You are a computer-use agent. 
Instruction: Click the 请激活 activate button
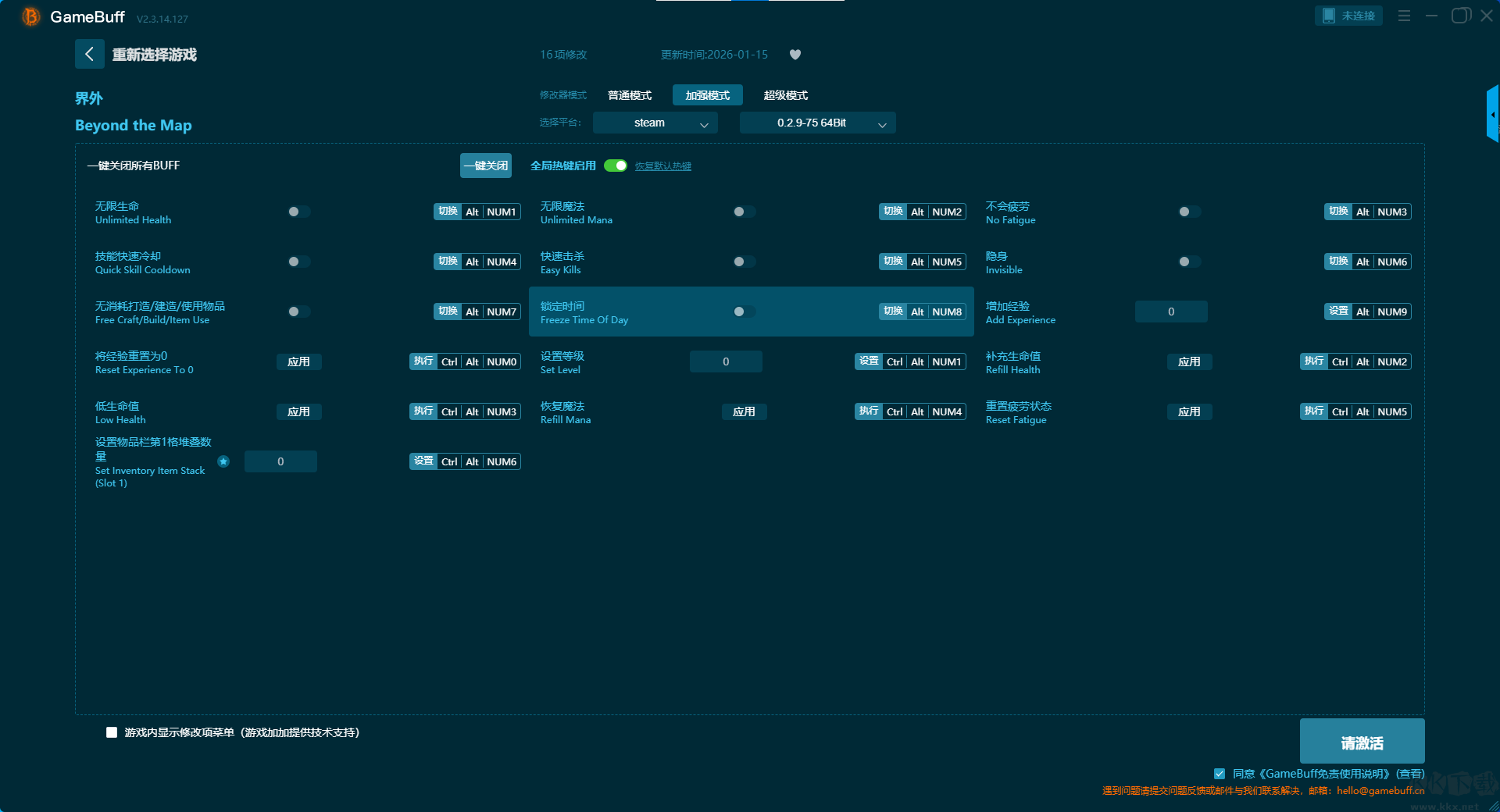click(1362, 742)
